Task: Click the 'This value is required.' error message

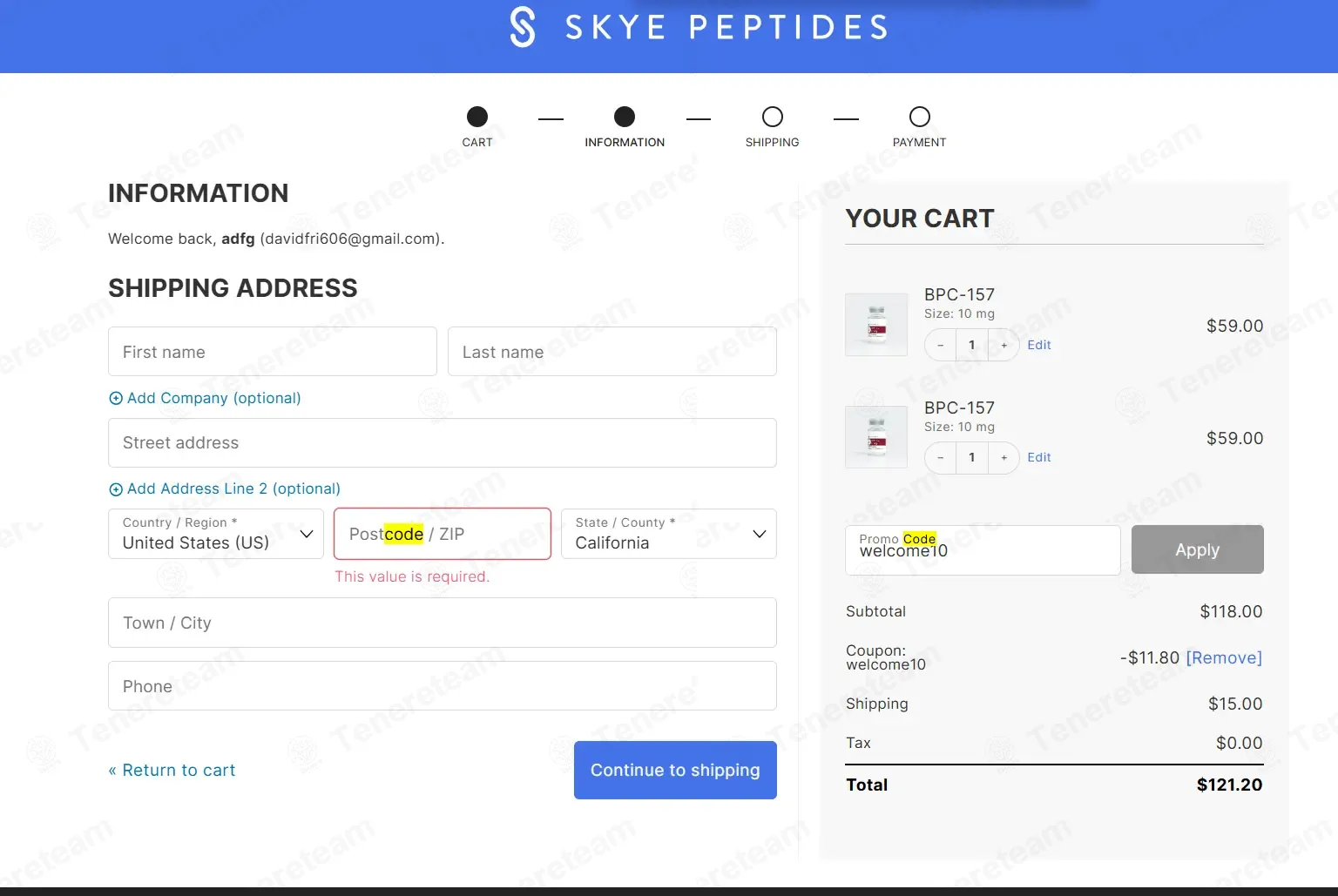Action: click(412, 576)
